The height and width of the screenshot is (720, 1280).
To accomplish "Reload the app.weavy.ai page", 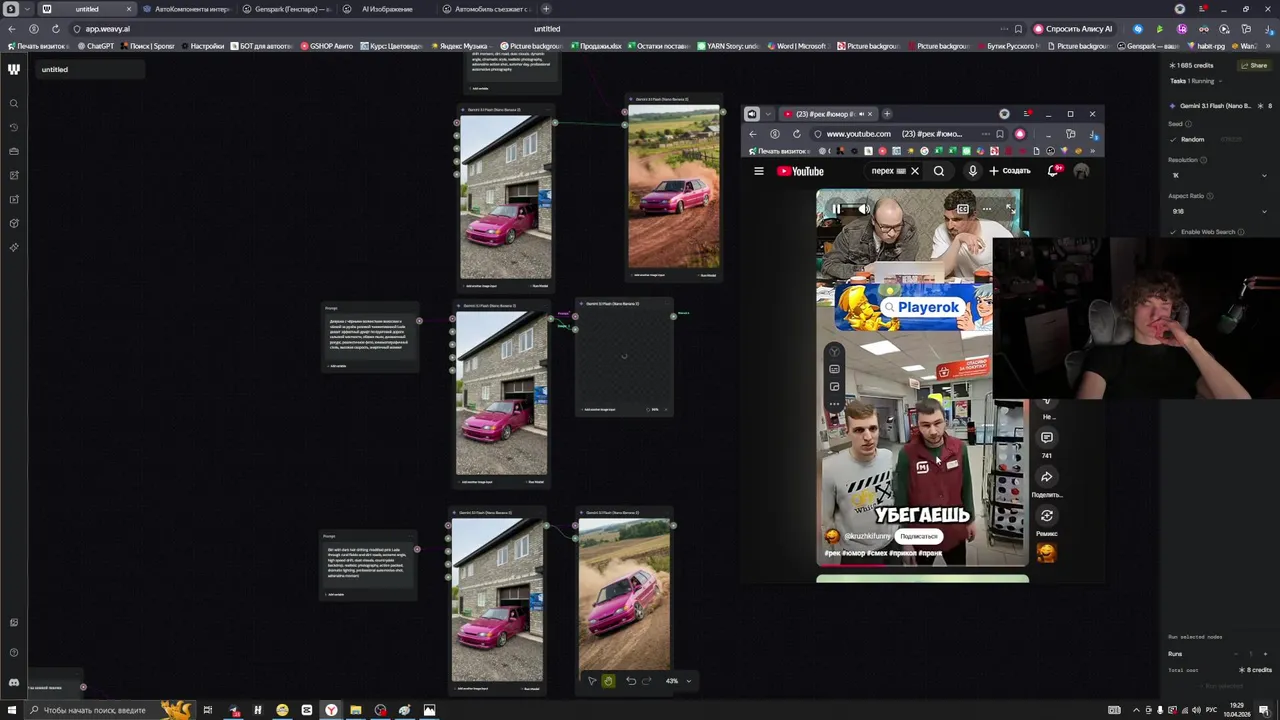I will pos(55,29).
